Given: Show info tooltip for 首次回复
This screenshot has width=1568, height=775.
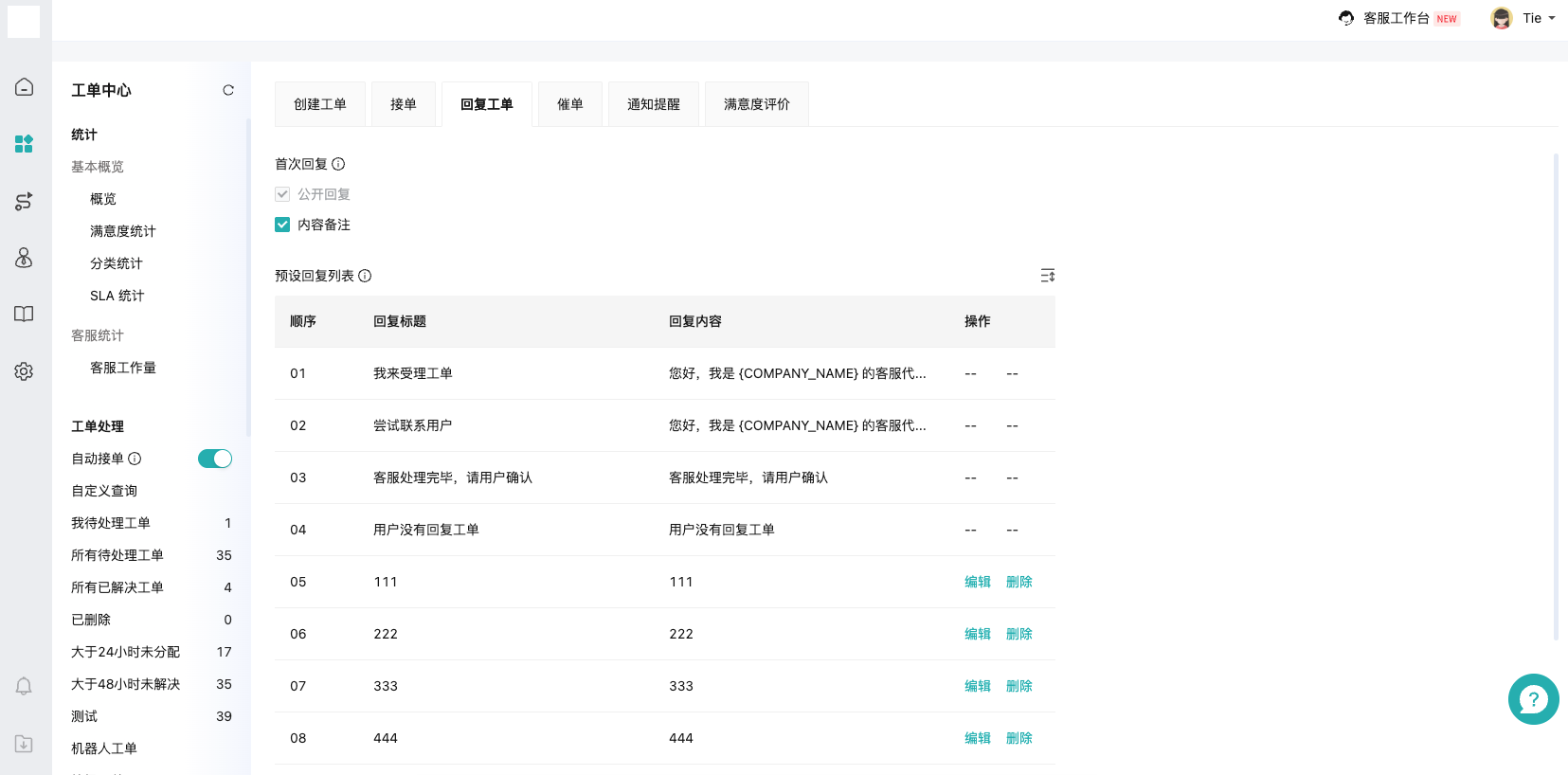Looking at the screenshot, I should pos(338,164).
